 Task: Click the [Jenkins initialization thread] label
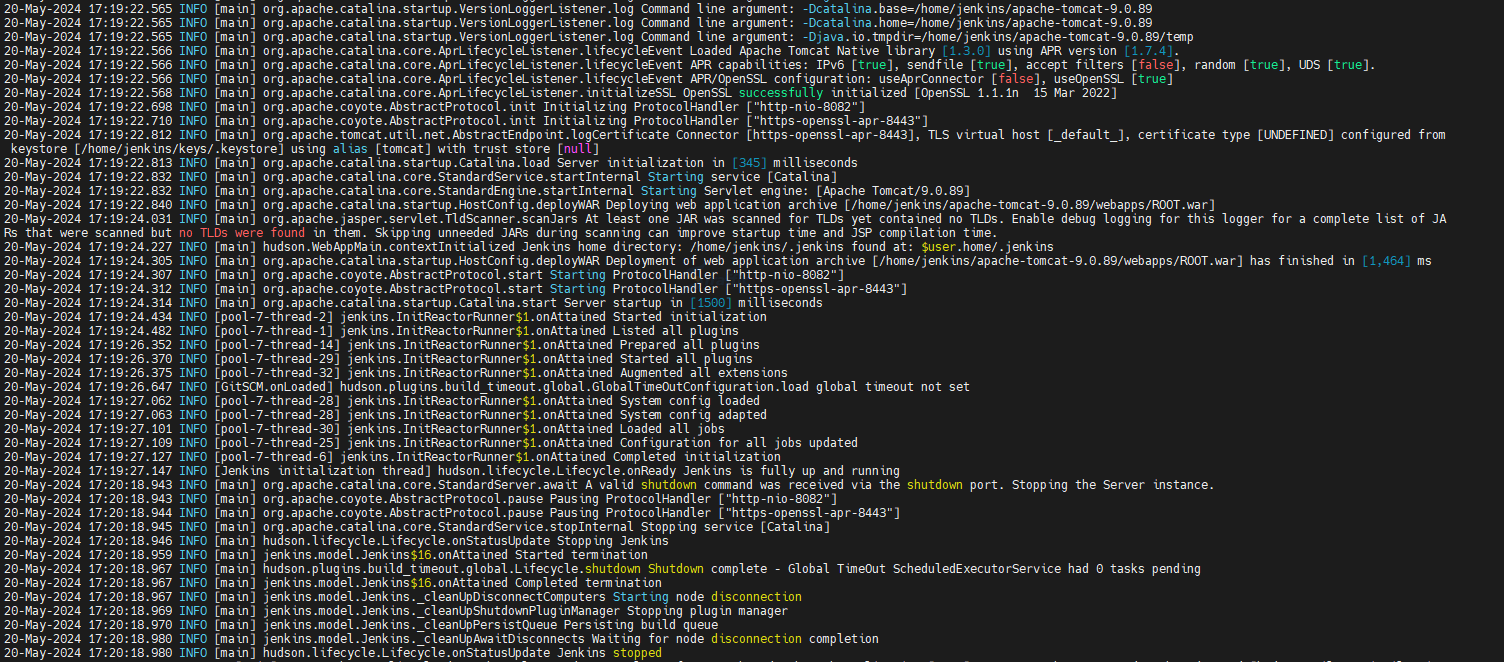point(323,470)
